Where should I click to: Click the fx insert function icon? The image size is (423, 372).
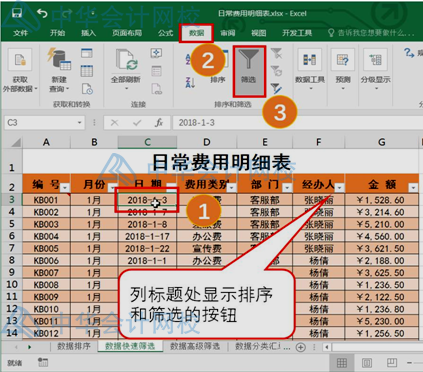159,123
